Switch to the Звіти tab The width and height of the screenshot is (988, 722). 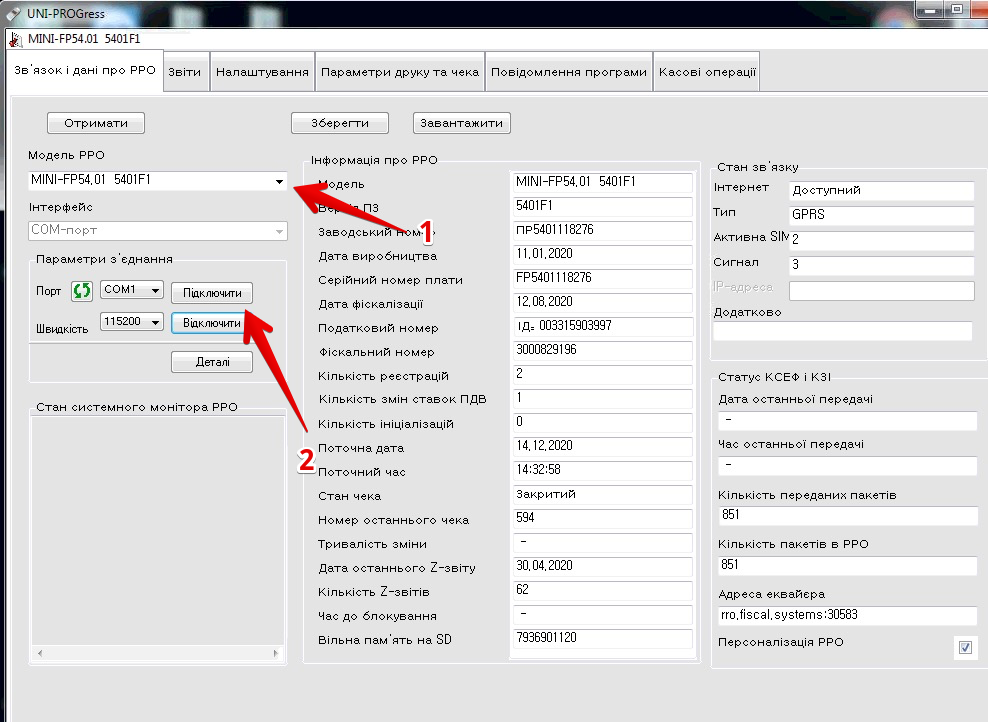[185, 72]
